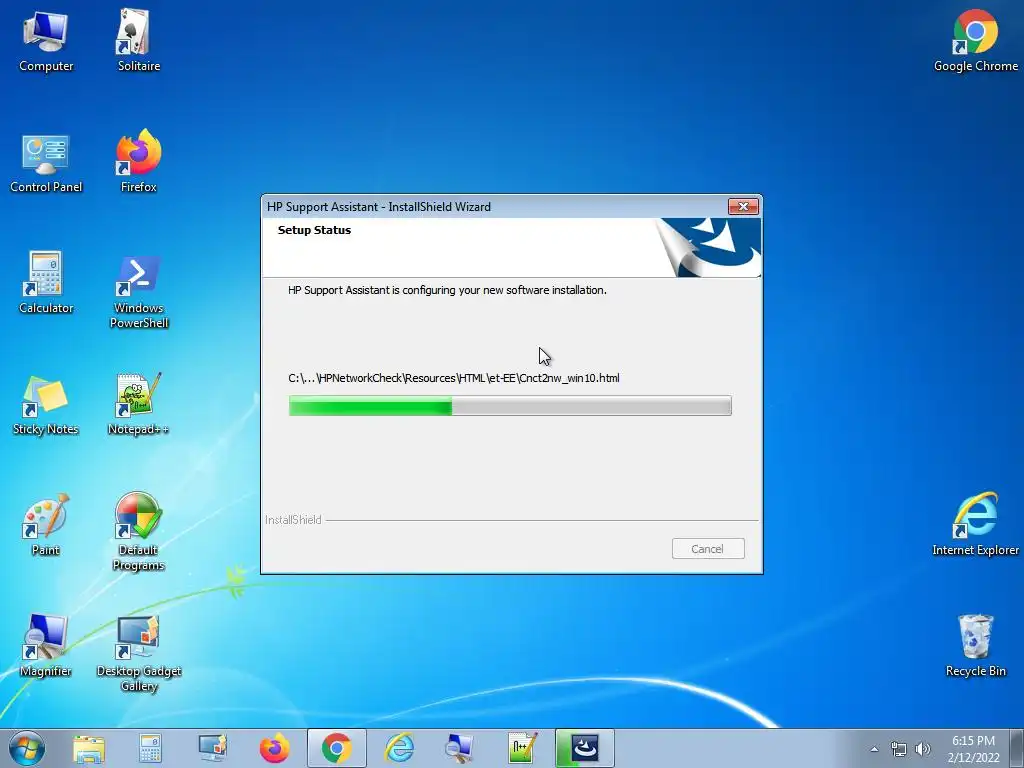Click the network status tray icon
1024x768 pixels.
[899, 749]
